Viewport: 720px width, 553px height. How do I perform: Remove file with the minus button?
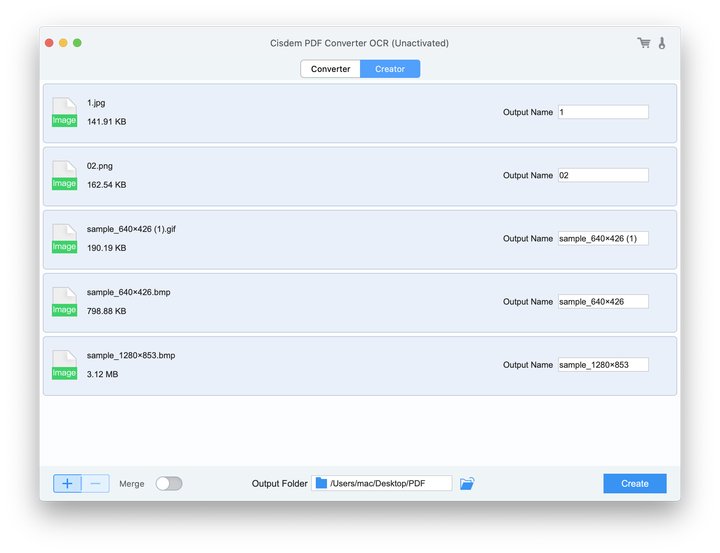(x=95, y=483)
